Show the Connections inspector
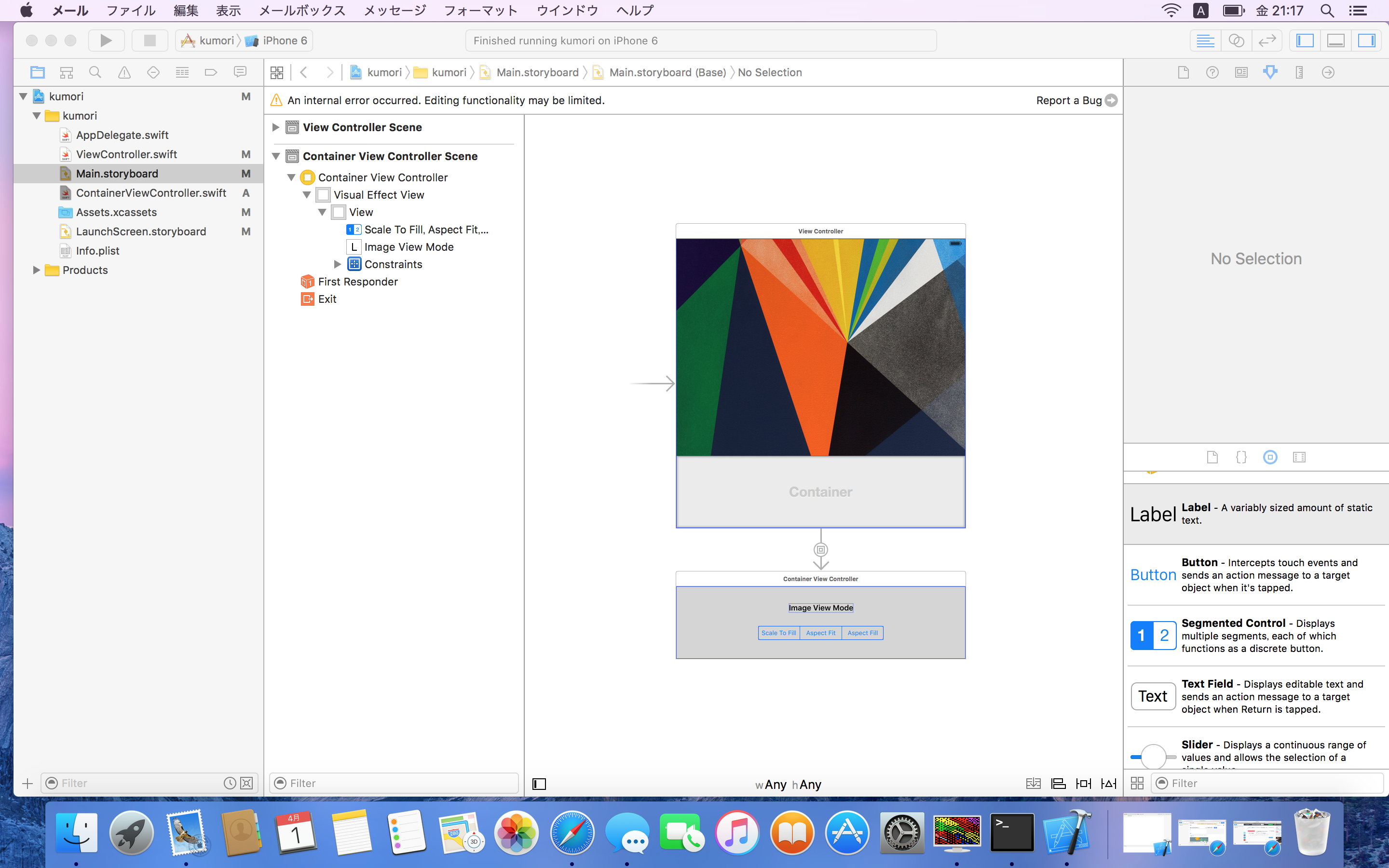1389x868 pixels. point(1328,72)
